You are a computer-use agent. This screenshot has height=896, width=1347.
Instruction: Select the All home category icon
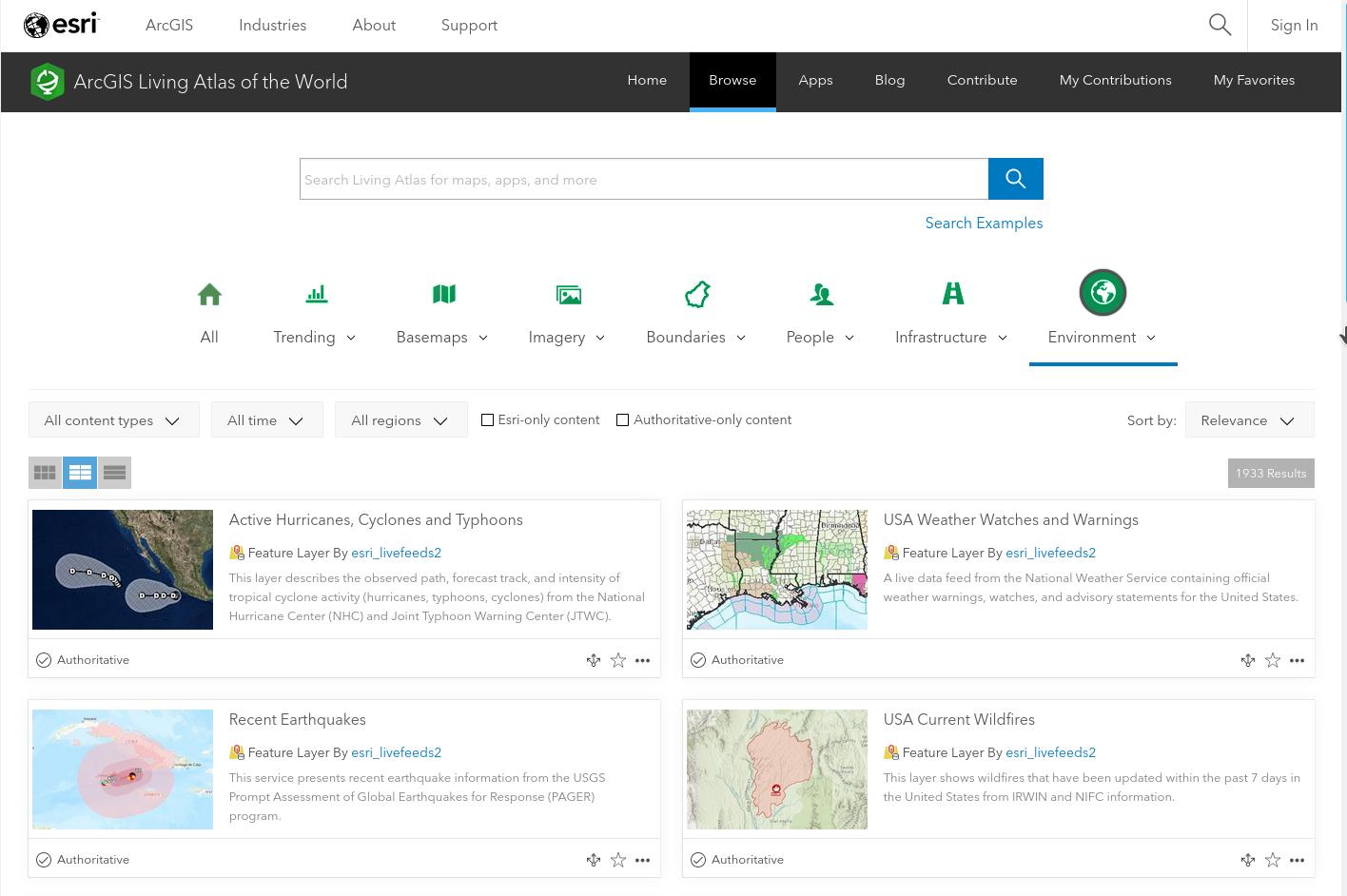click(209, 295)
